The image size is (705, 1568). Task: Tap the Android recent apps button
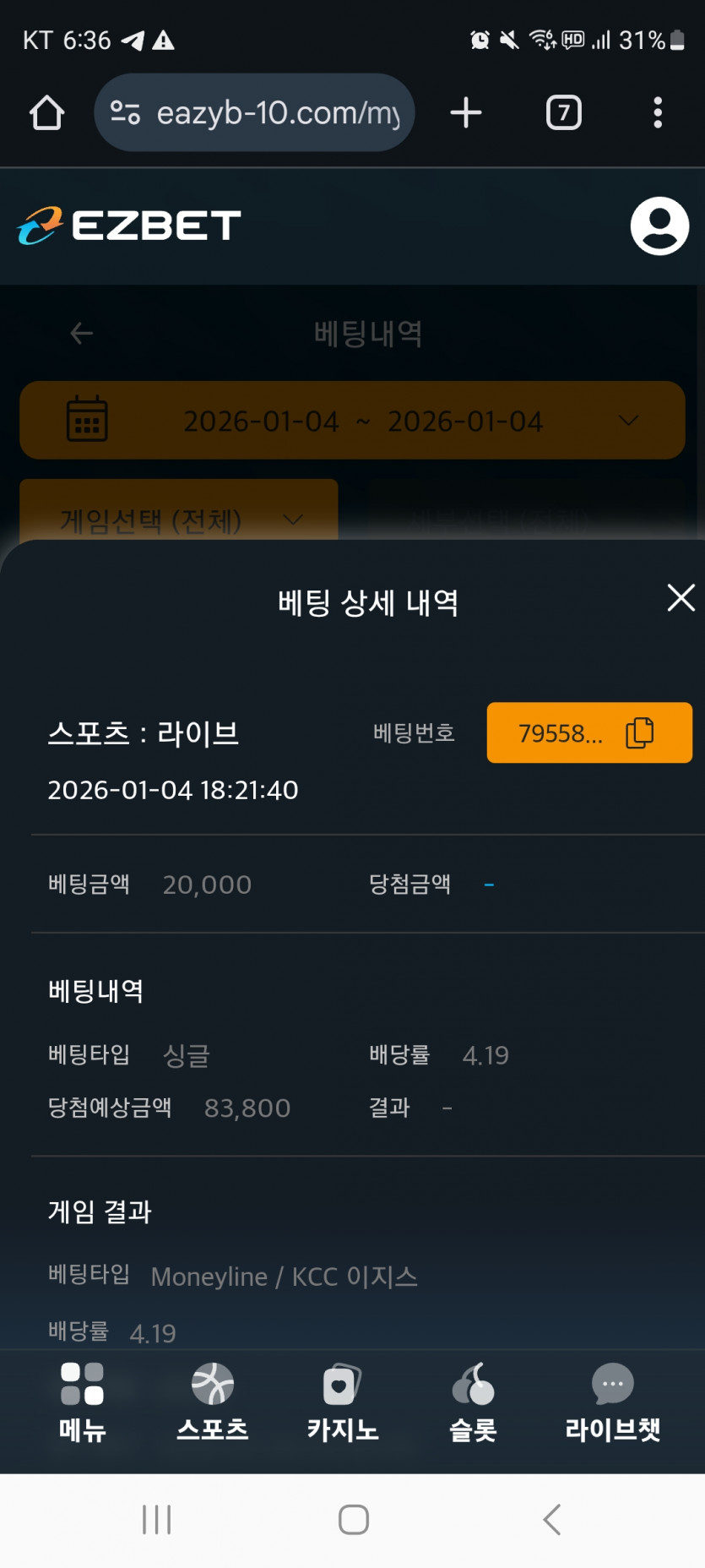[x=157, y=1520]
